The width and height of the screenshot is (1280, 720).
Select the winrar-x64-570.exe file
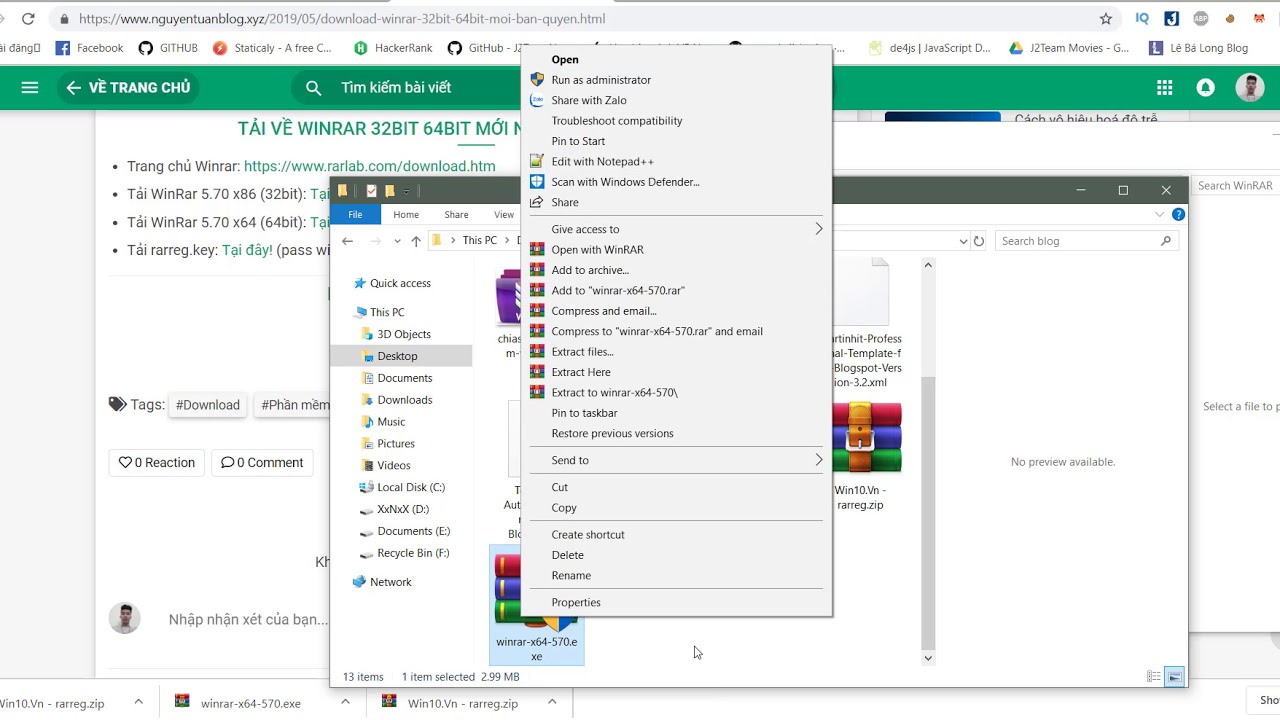pyautogui.click(x=537, y=606)
